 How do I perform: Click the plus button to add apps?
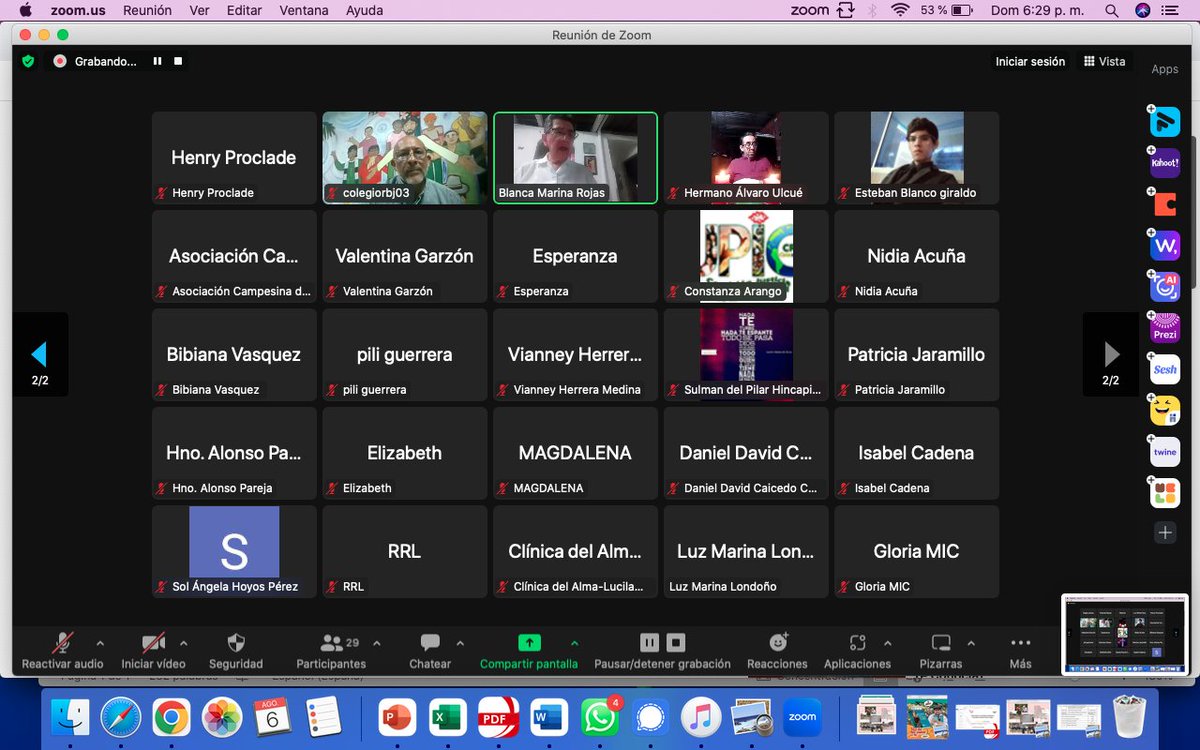1165,533
